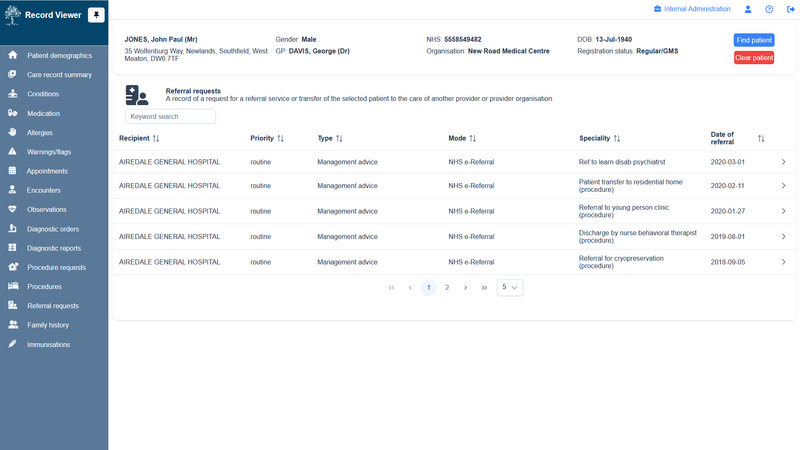Open Diagnostic reports section
Screen dimensions: 800x450
point(54,248)
